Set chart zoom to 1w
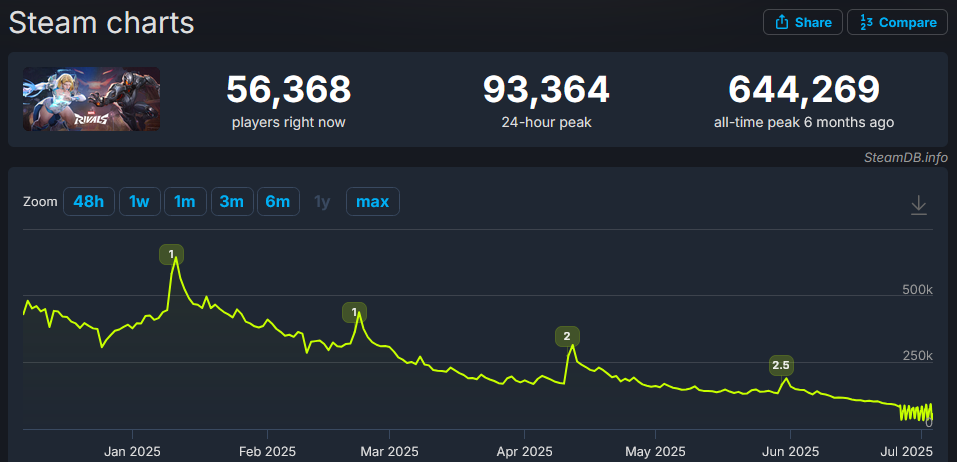 tap(139, 201)
